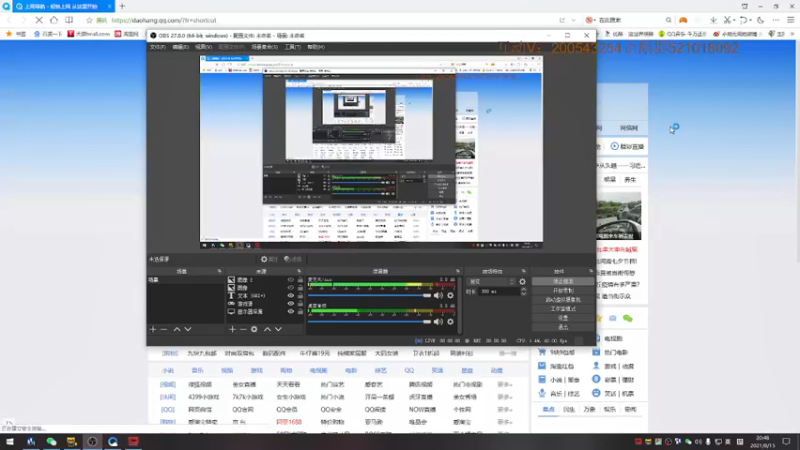Open the browser downloads arrow icon

click(713, 20)
